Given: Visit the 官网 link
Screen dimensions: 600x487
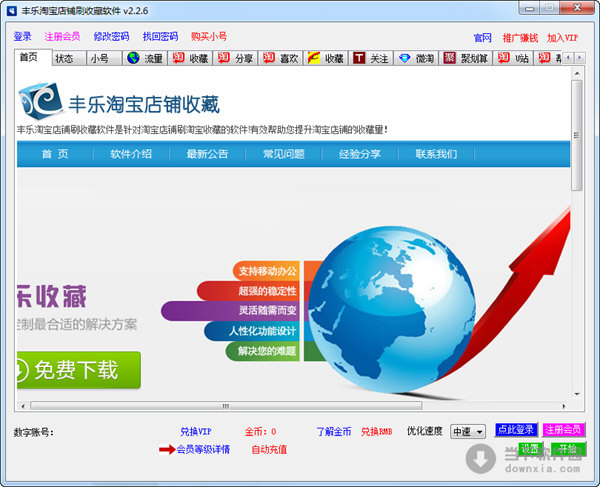Looking at the screenshot, I should (483, 37).
